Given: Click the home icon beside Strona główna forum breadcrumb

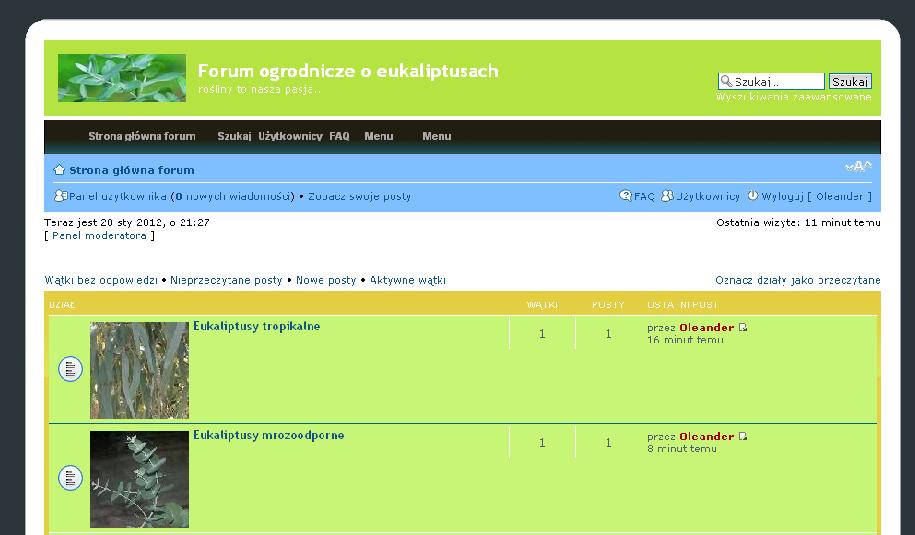Looking at the screenshot, I should pos(59,170).
